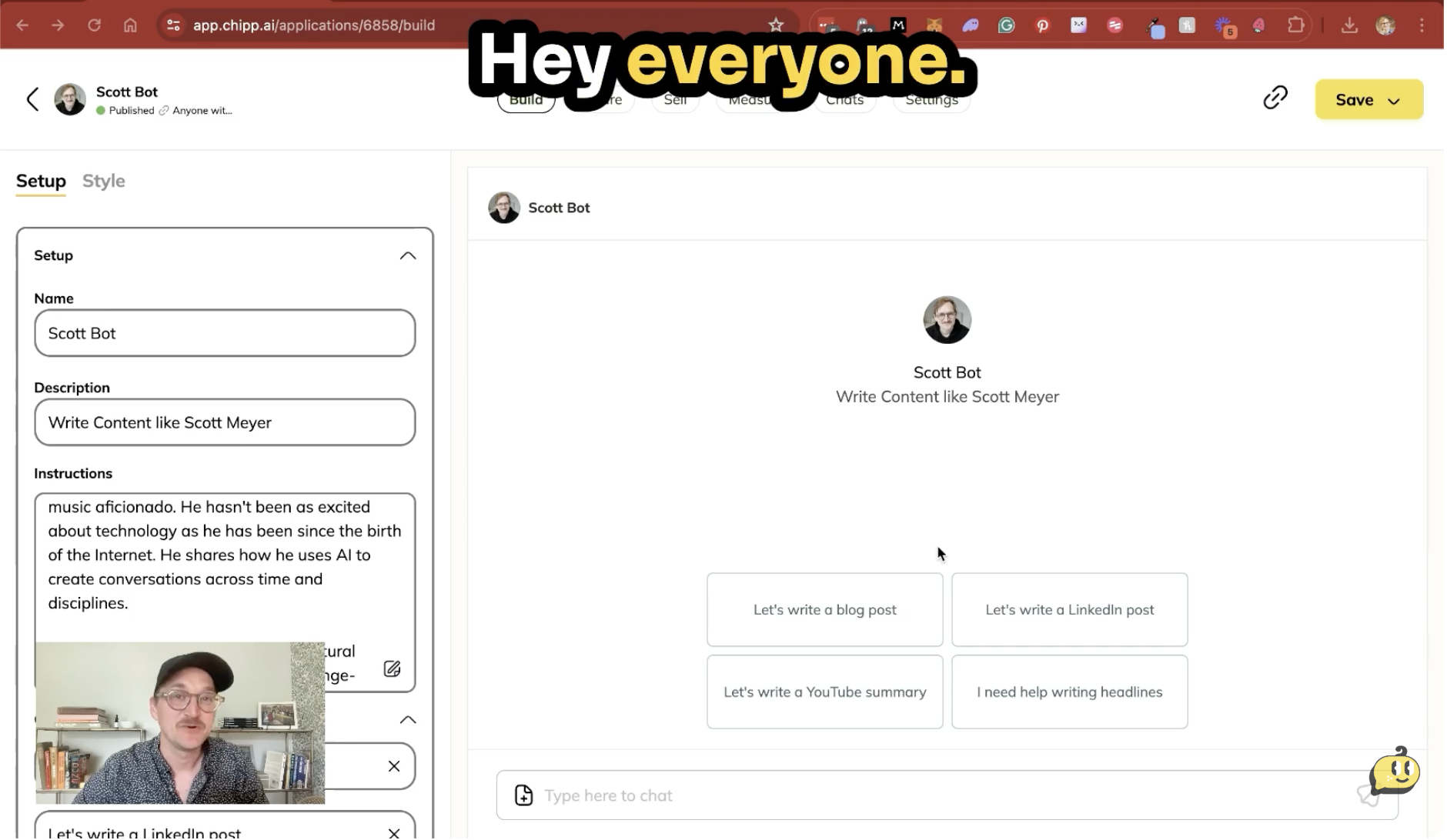Open the Settings tab
The width and height of the screenshot is (1447, 840).
tap(931, 101)
